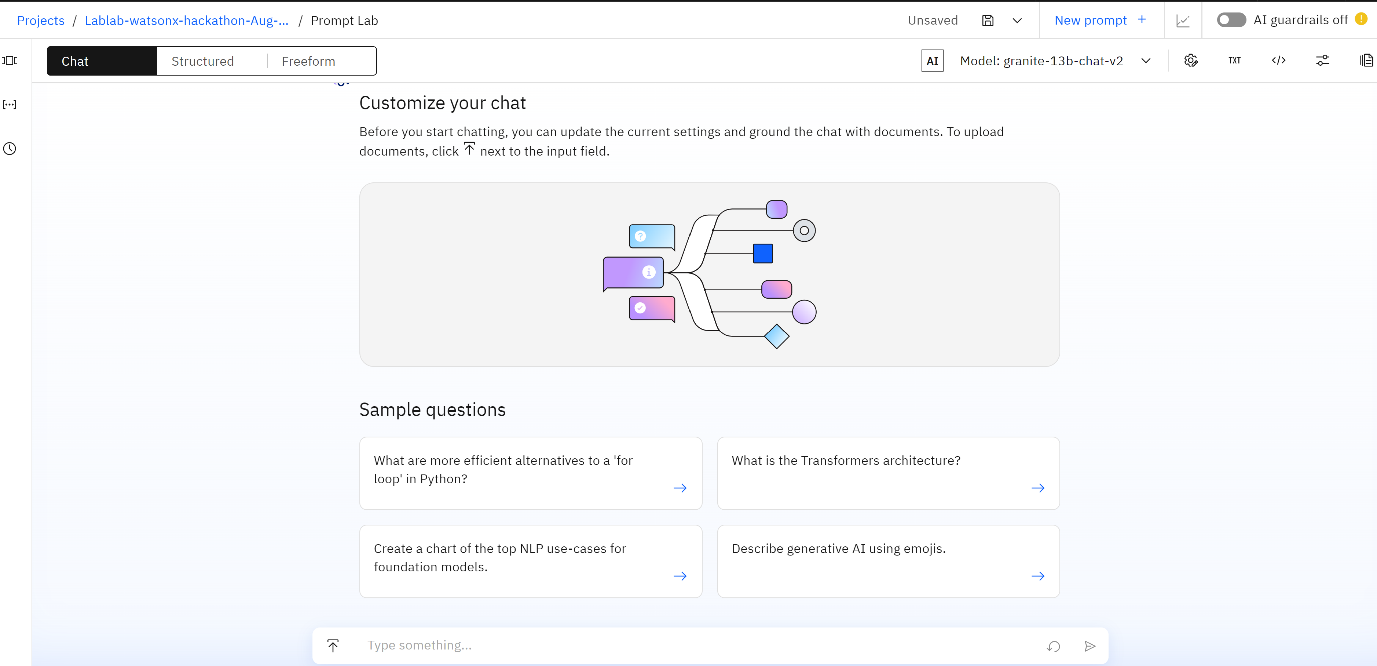The height and width of the screenshot is (666, 1377).
Task: Click the reset chat icon in input bar
Action: 1053,646
